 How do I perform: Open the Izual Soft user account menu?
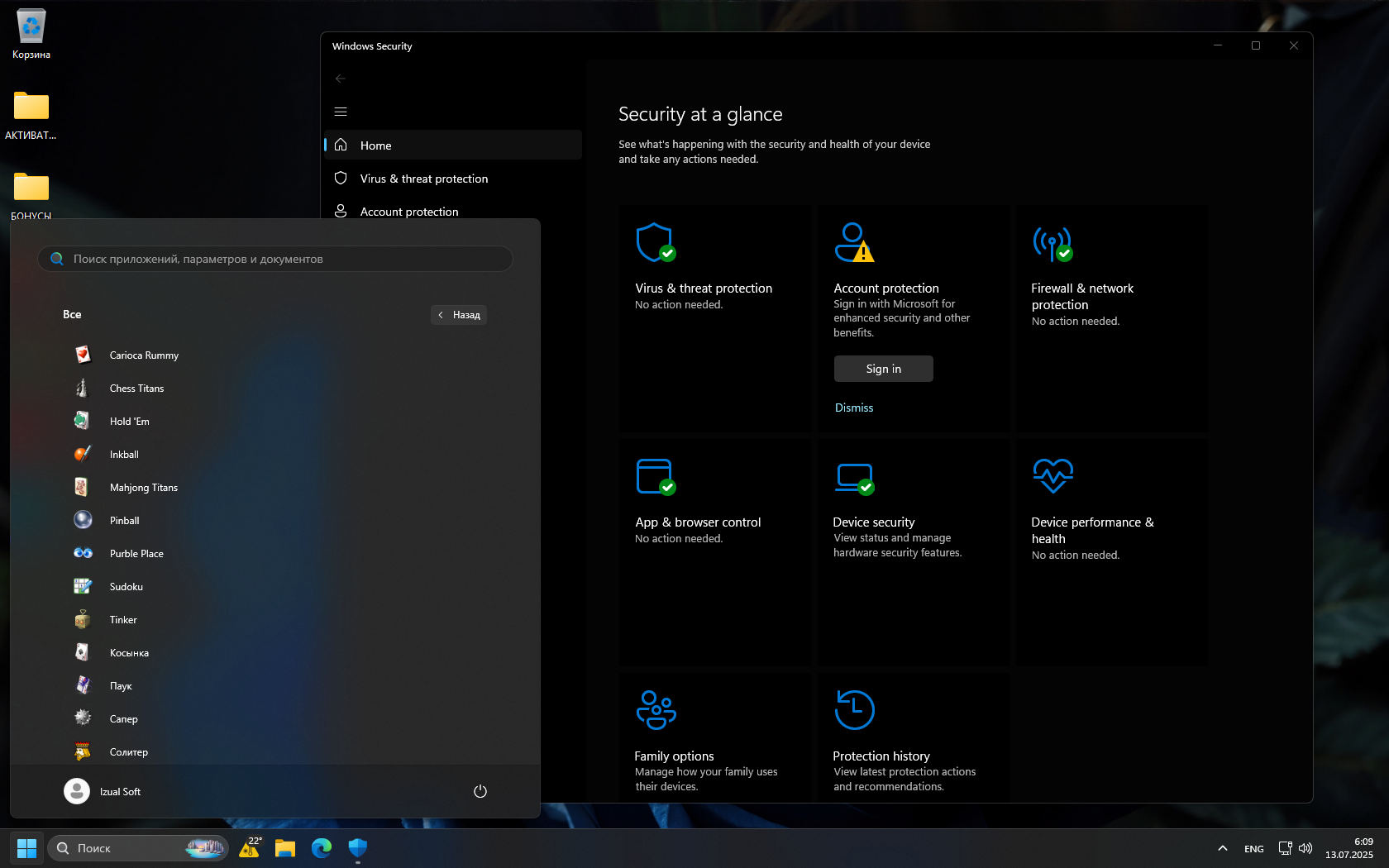pos(103,791)
